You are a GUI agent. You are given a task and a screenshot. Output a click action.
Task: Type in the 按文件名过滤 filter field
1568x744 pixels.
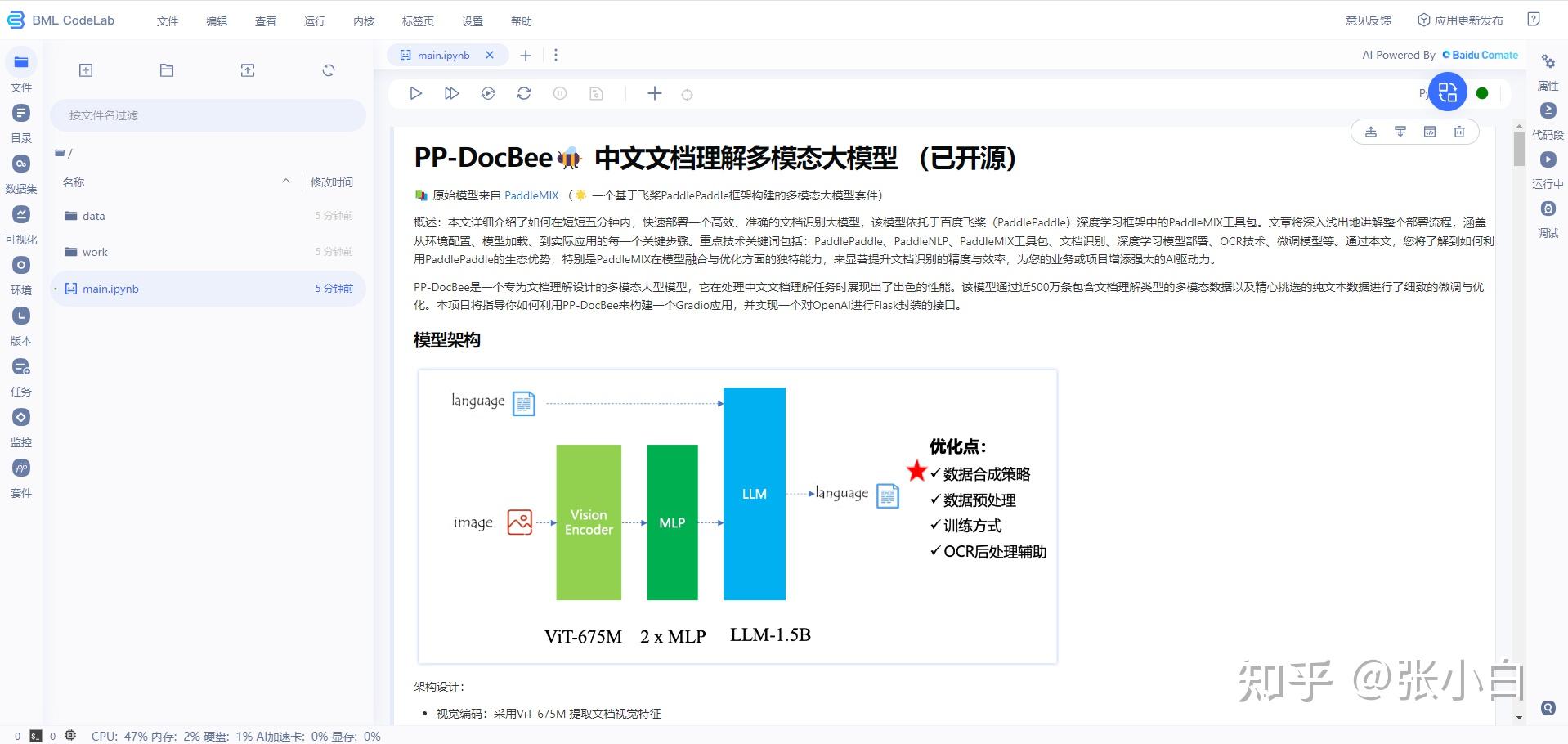208,114
